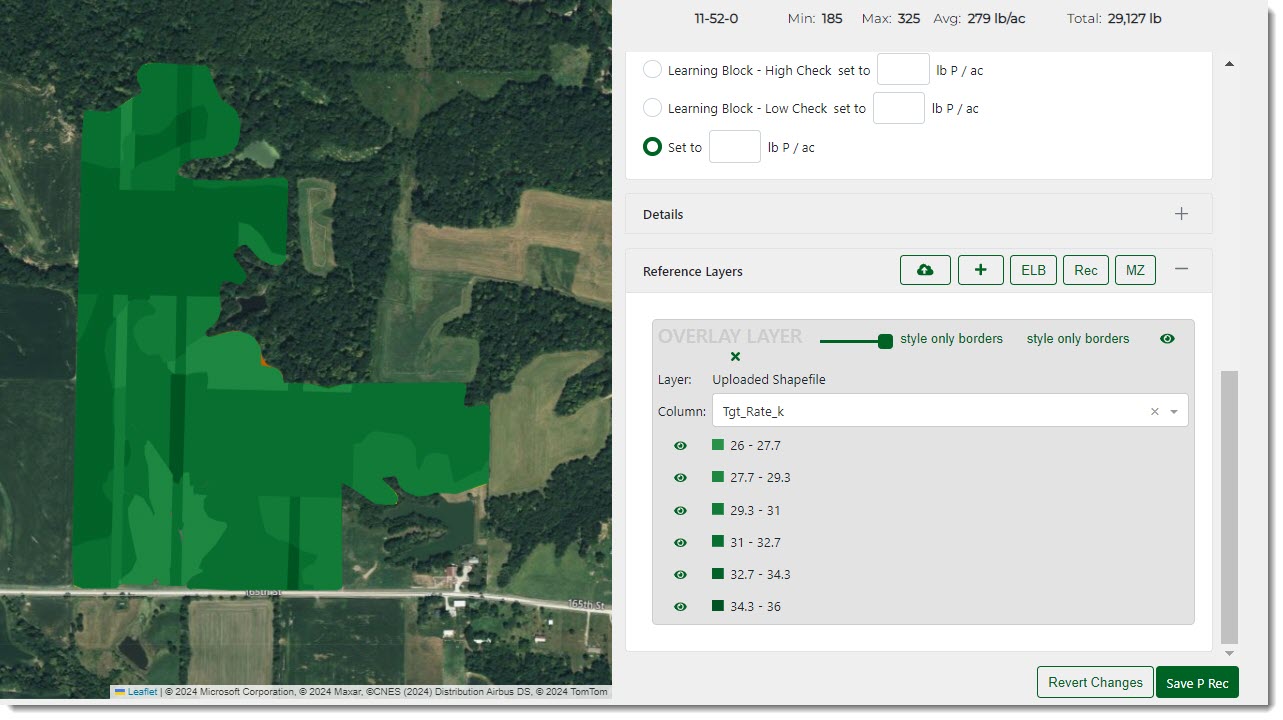Click the MZ reference layer button
Image resolution: width=1283 pixels, height=720 pixels.
point(1135,270)
